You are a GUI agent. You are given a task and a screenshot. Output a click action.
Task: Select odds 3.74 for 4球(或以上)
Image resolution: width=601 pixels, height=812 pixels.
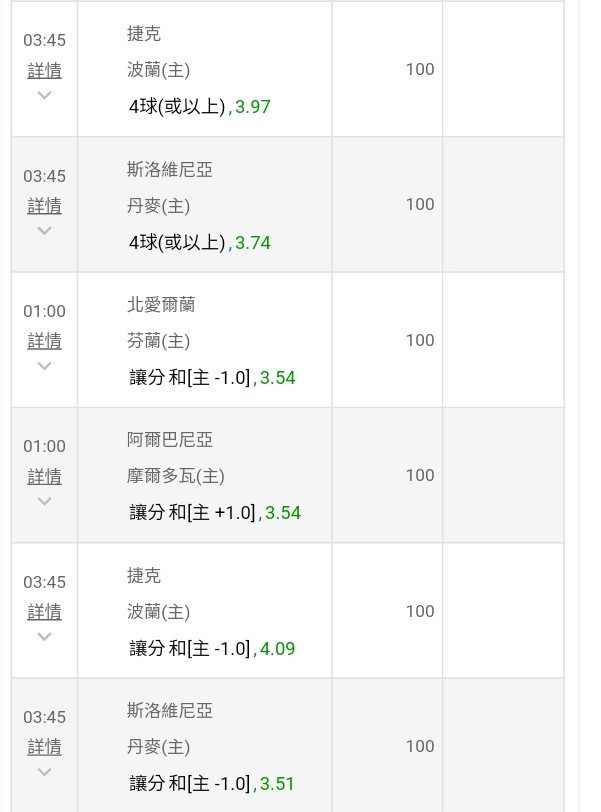click(253, 242)
